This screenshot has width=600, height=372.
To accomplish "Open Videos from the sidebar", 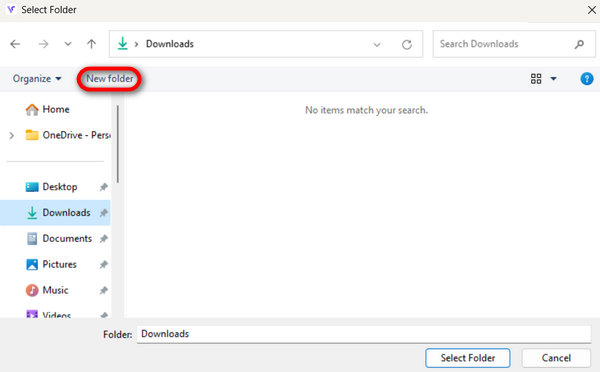I will 49,315.
